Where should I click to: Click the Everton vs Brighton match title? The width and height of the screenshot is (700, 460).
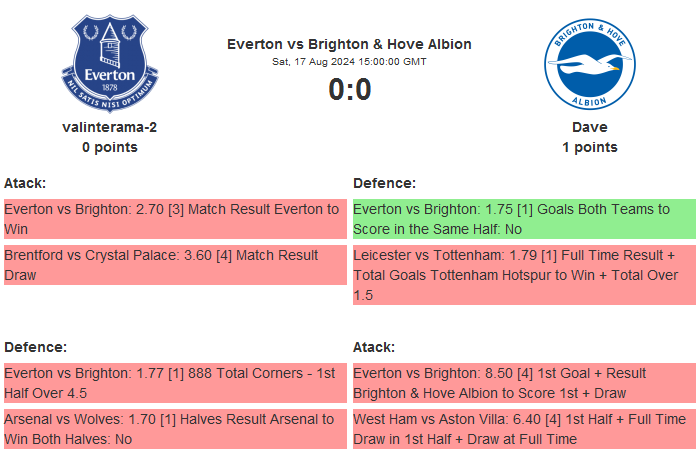pos(349,44)
